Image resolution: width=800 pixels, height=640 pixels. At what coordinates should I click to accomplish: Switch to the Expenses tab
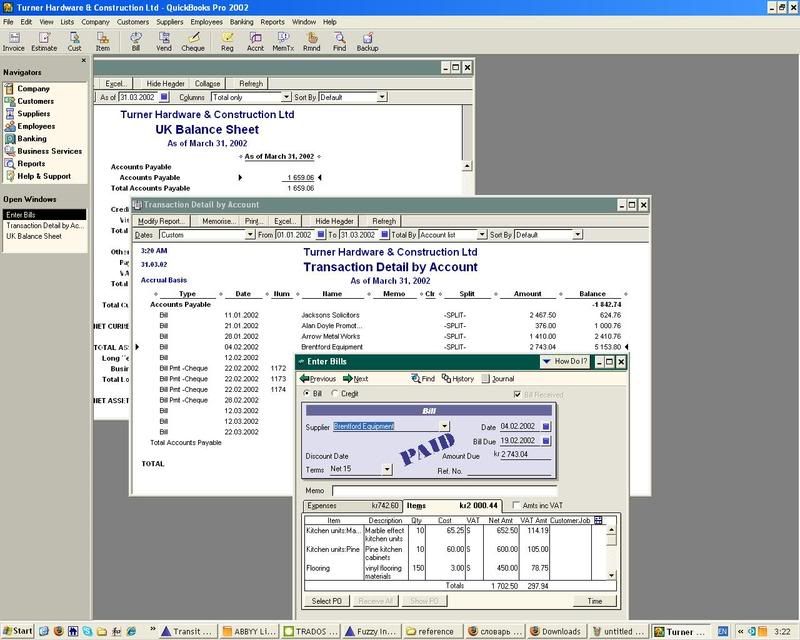pos(353,506)
